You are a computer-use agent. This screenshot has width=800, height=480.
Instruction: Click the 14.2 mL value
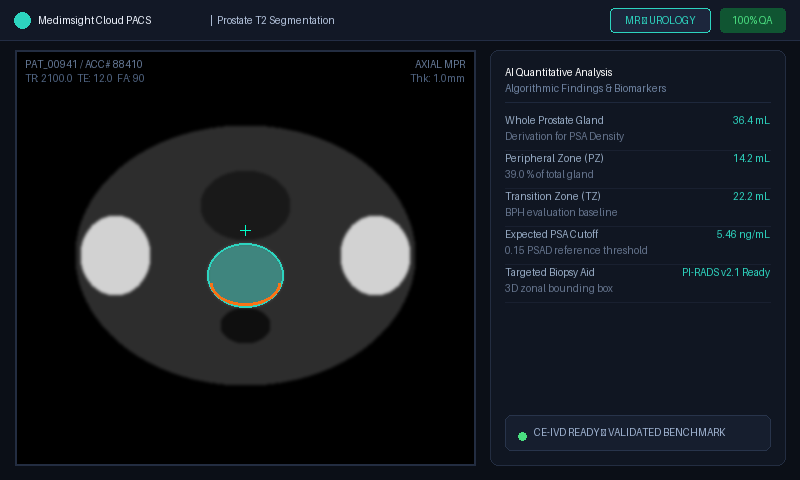coord(752,158)
